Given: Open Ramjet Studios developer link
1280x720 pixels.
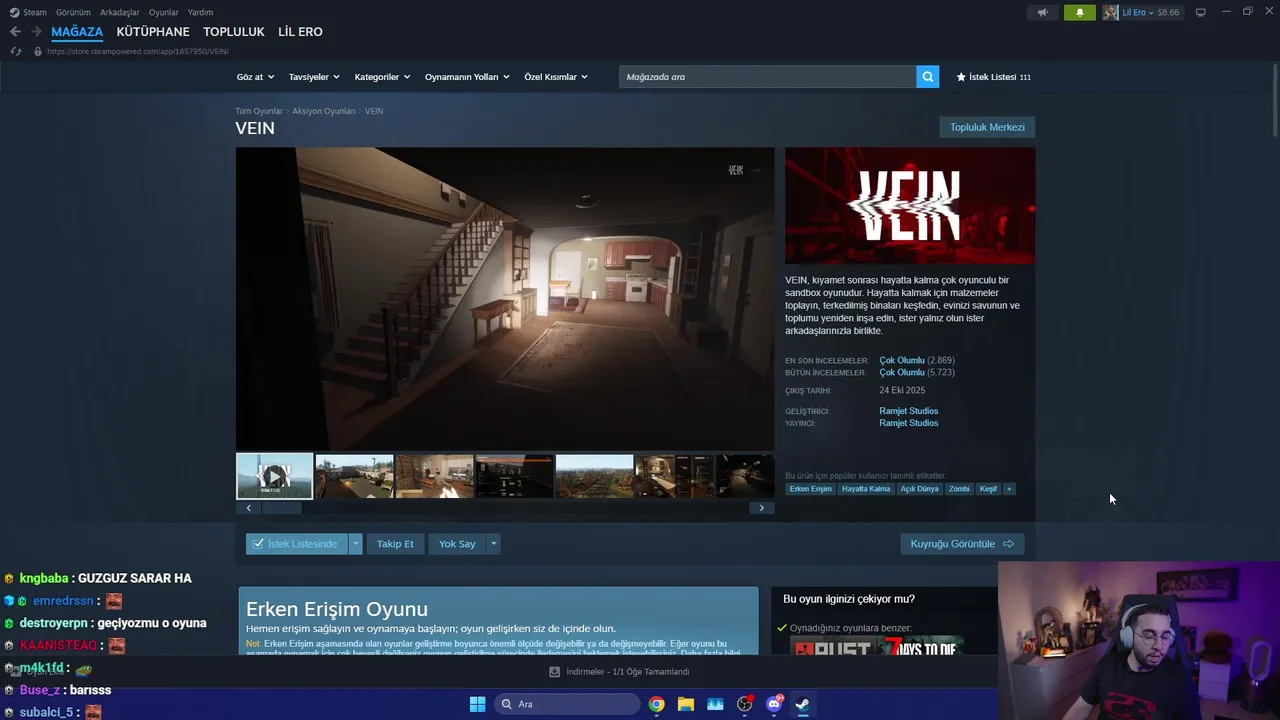Looking at the screenshot, I should click(909, 411).
